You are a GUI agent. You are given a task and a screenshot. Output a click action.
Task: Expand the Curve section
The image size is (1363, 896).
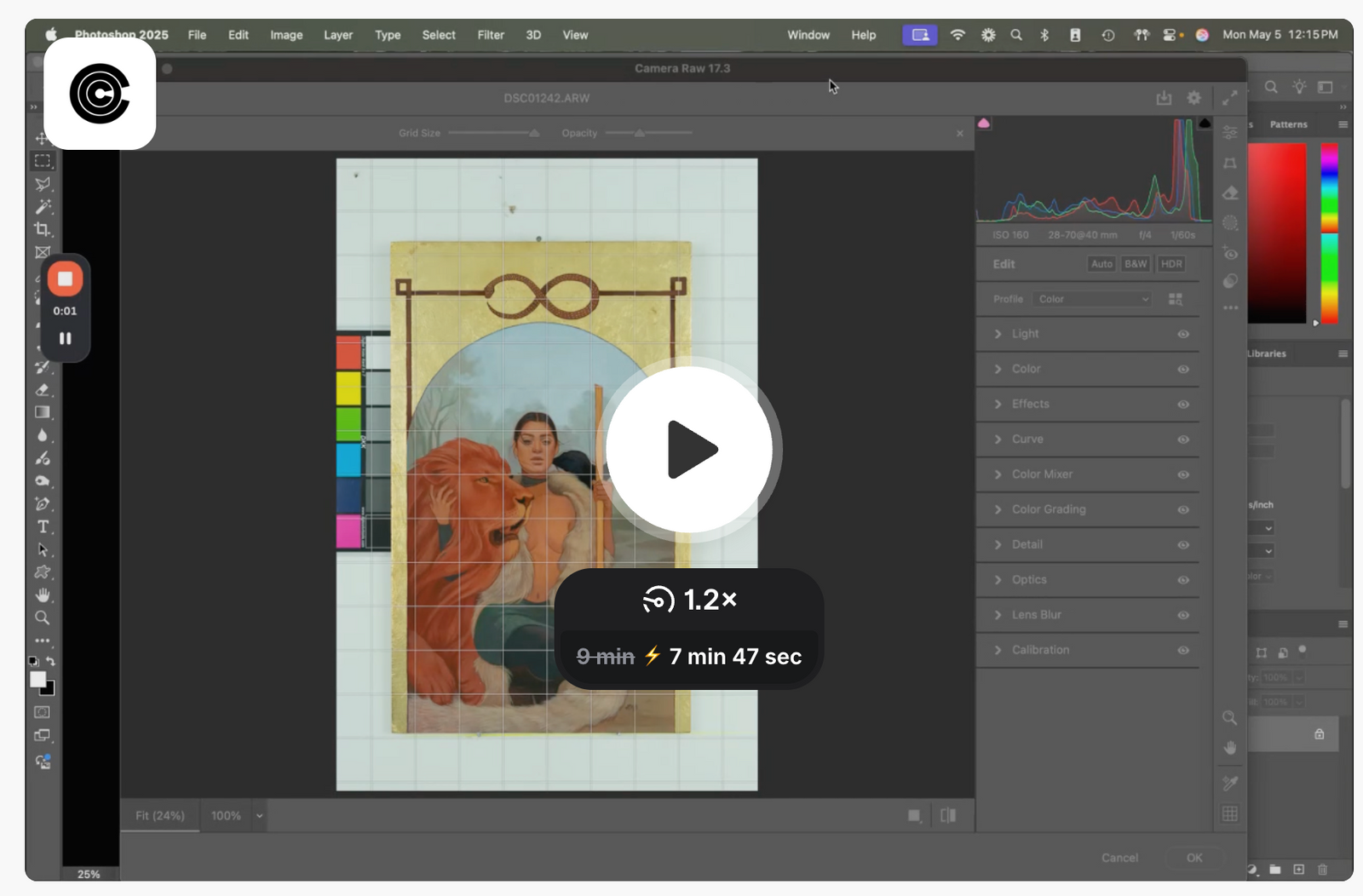(x=1027, y=439)
